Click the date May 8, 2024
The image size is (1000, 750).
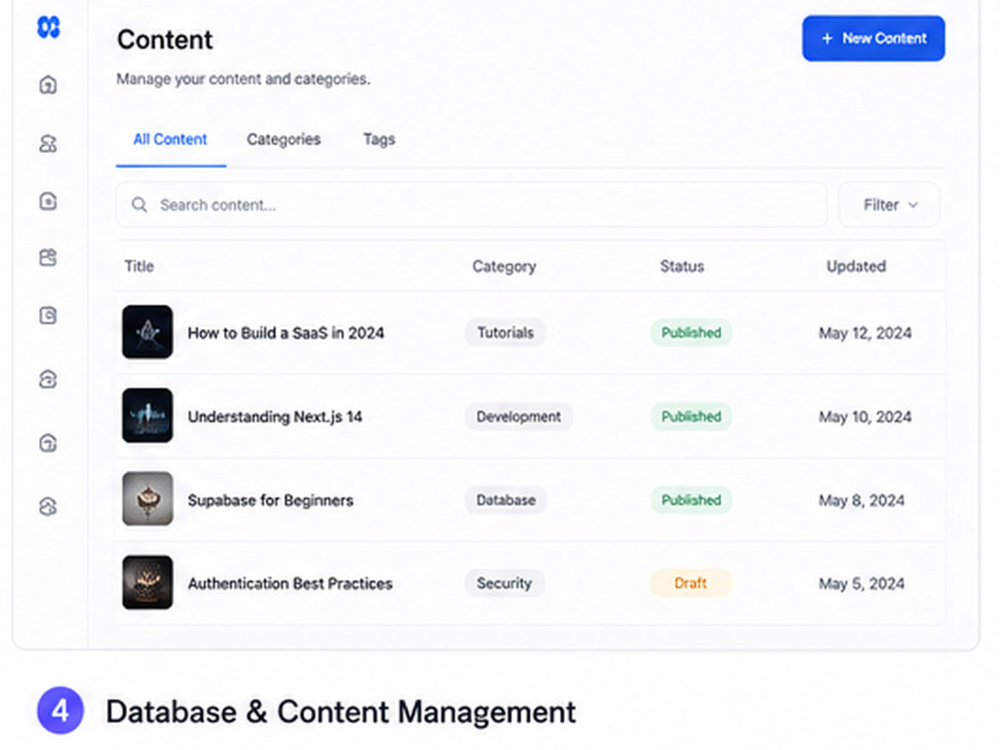[862, 501]
